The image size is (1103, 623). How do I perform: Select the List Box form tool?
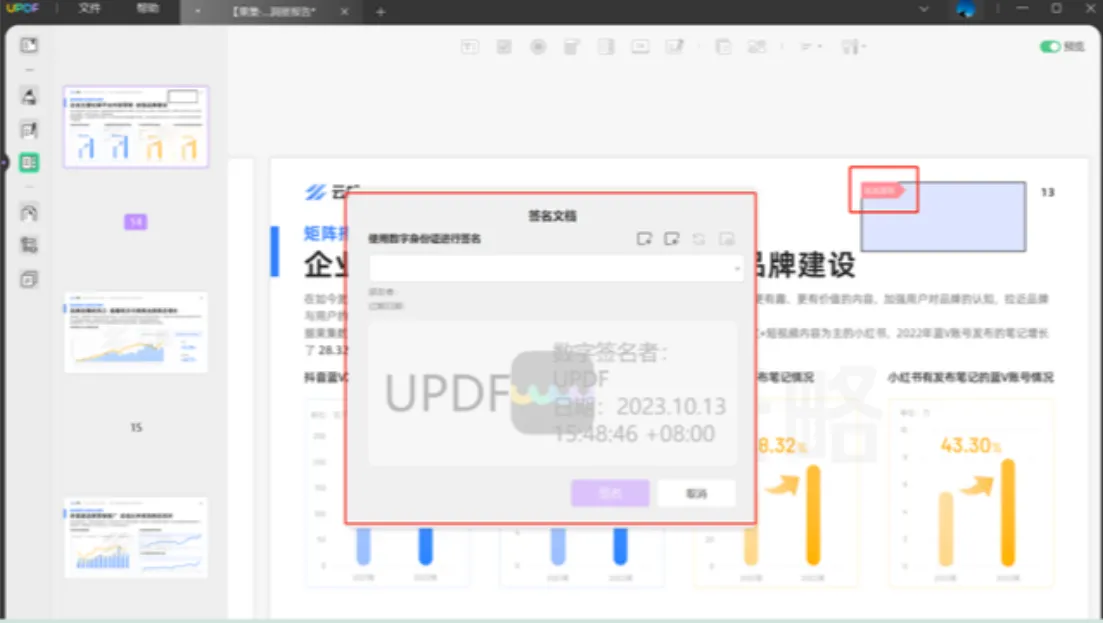click(606, 47)
